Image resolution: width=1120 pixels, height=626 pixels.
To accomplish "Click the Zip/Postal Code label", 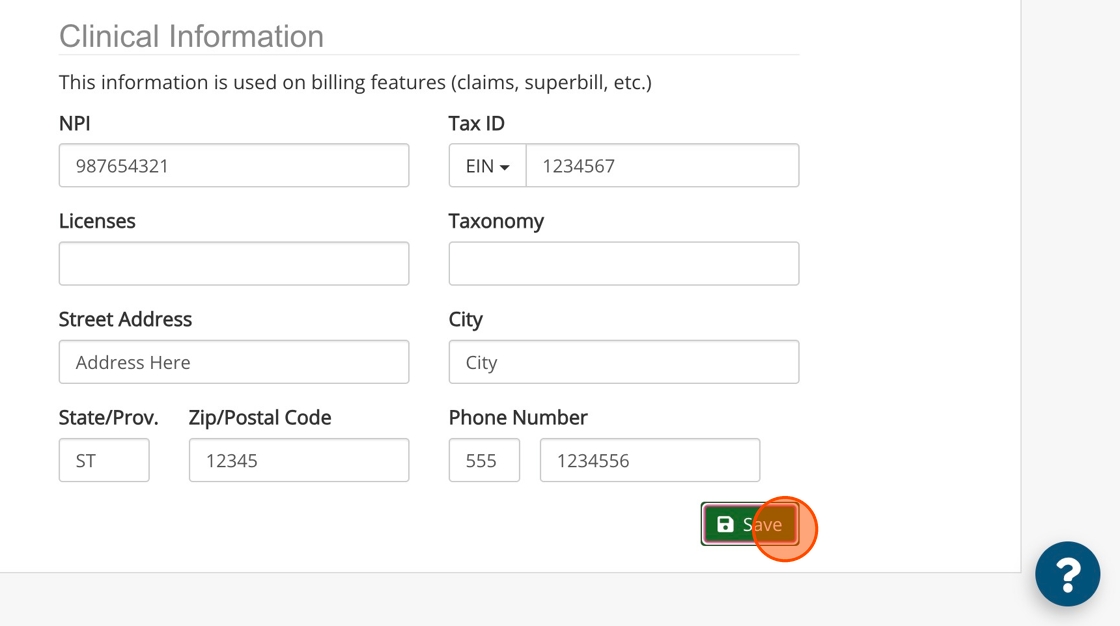I will coord(260,417).
